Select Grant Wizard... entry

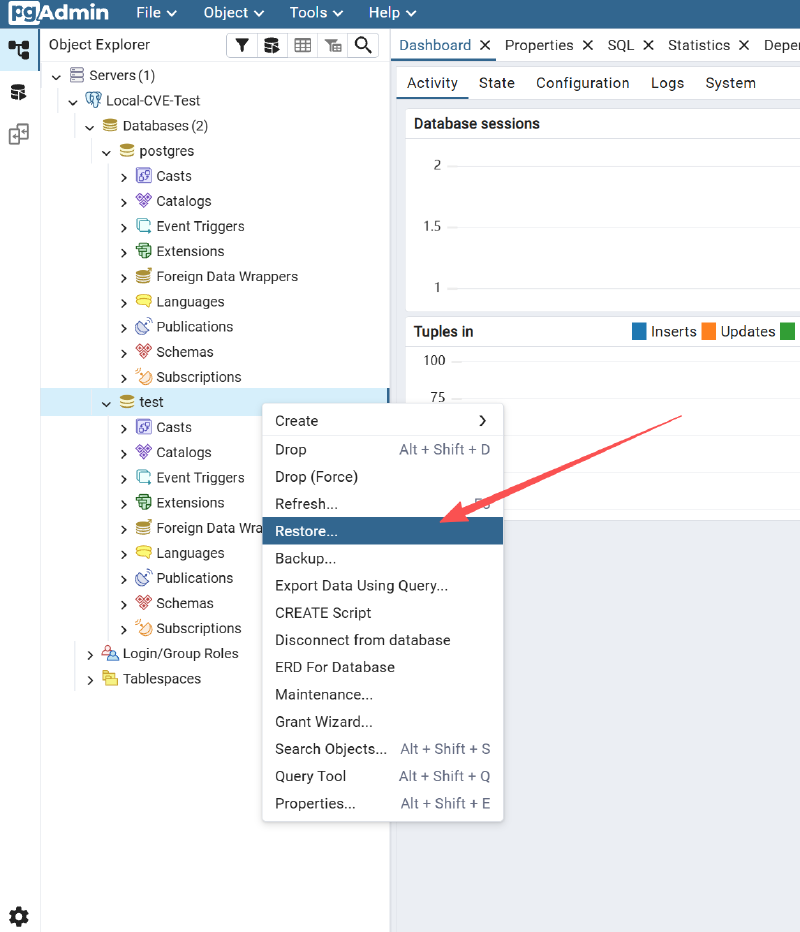pyautogui.click(x=383, y=722)
